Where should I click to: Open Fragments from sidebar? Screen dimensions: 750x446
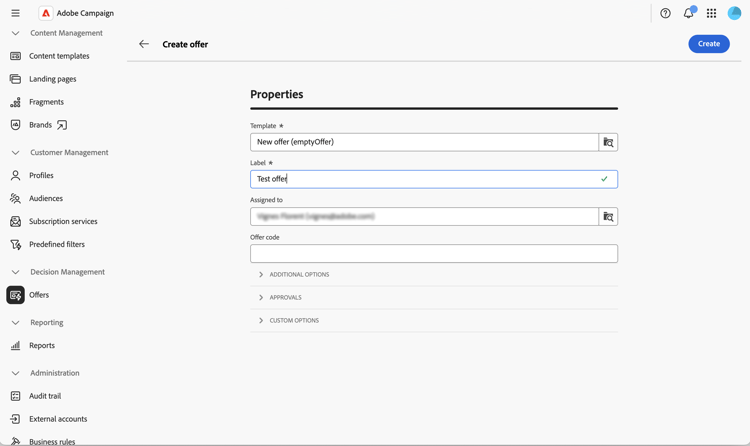coord(46,102)
